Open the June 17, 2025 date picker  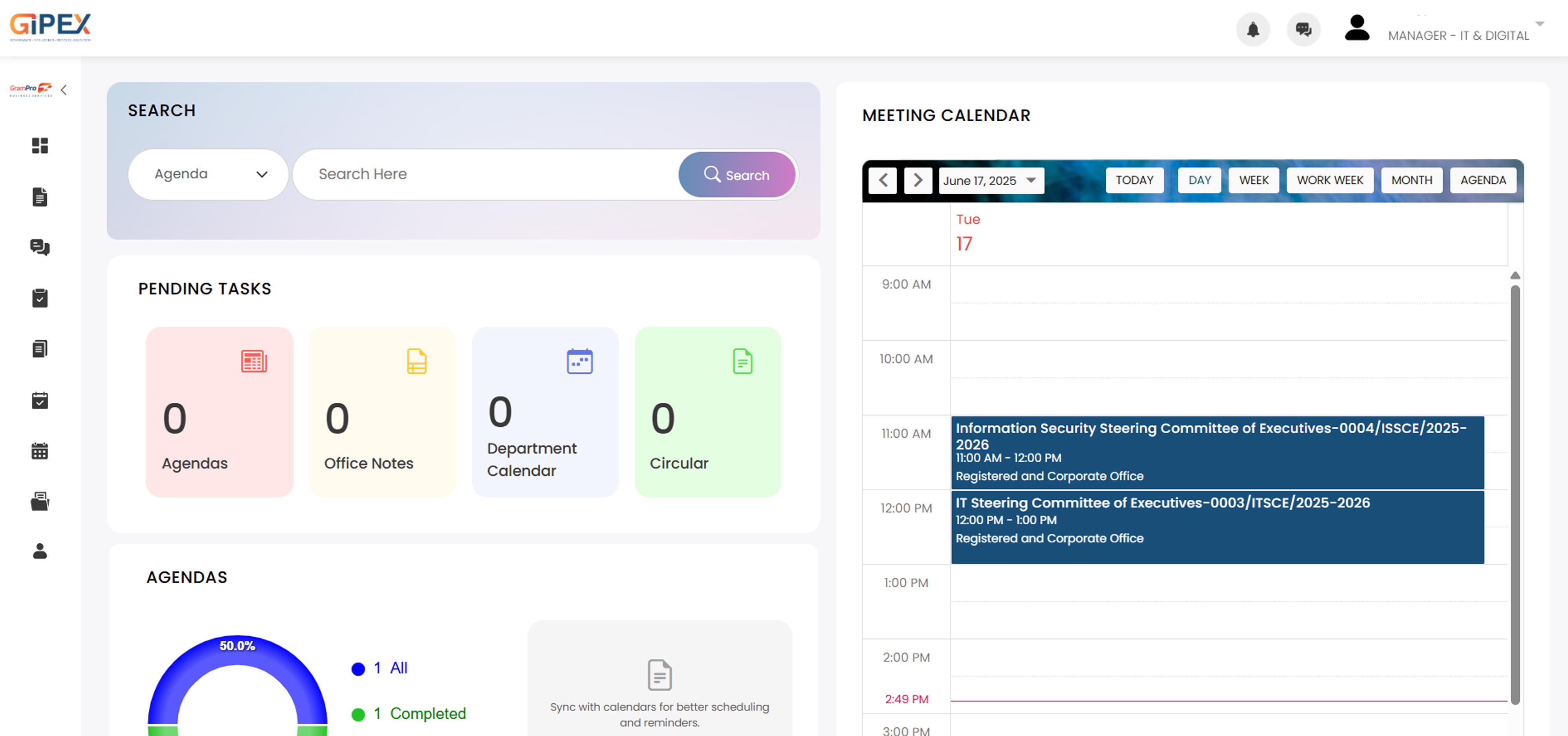click(x=991, y=181)
